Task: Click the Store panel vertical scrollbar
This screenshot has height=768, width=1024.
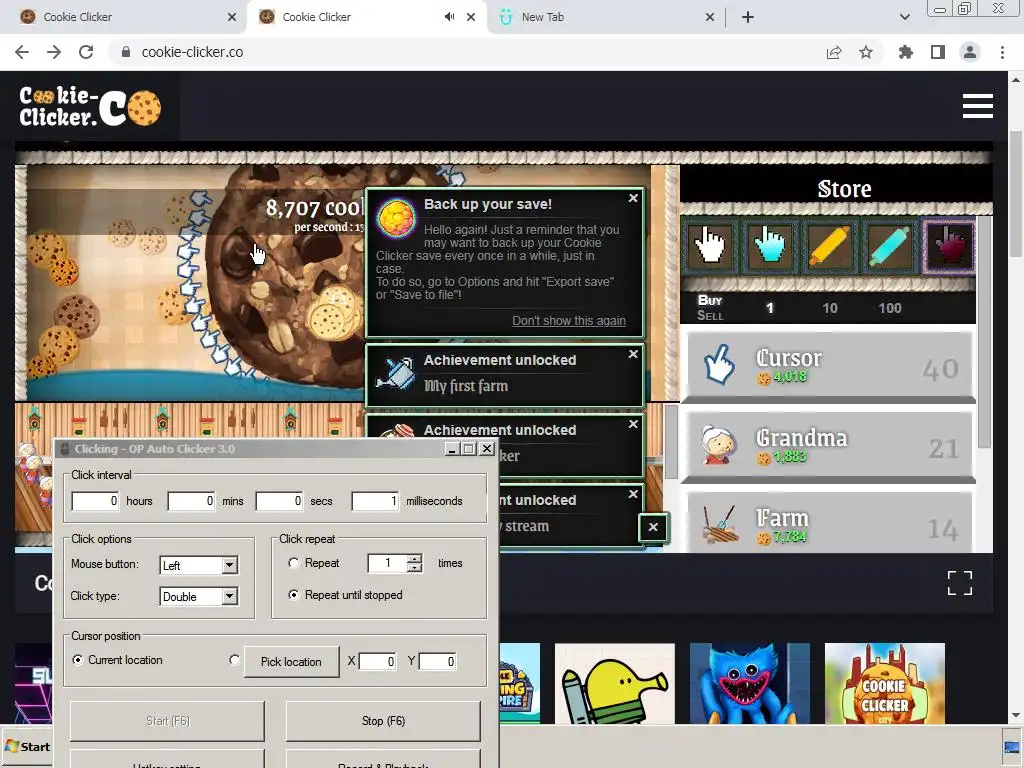Action: click(984, 333)
